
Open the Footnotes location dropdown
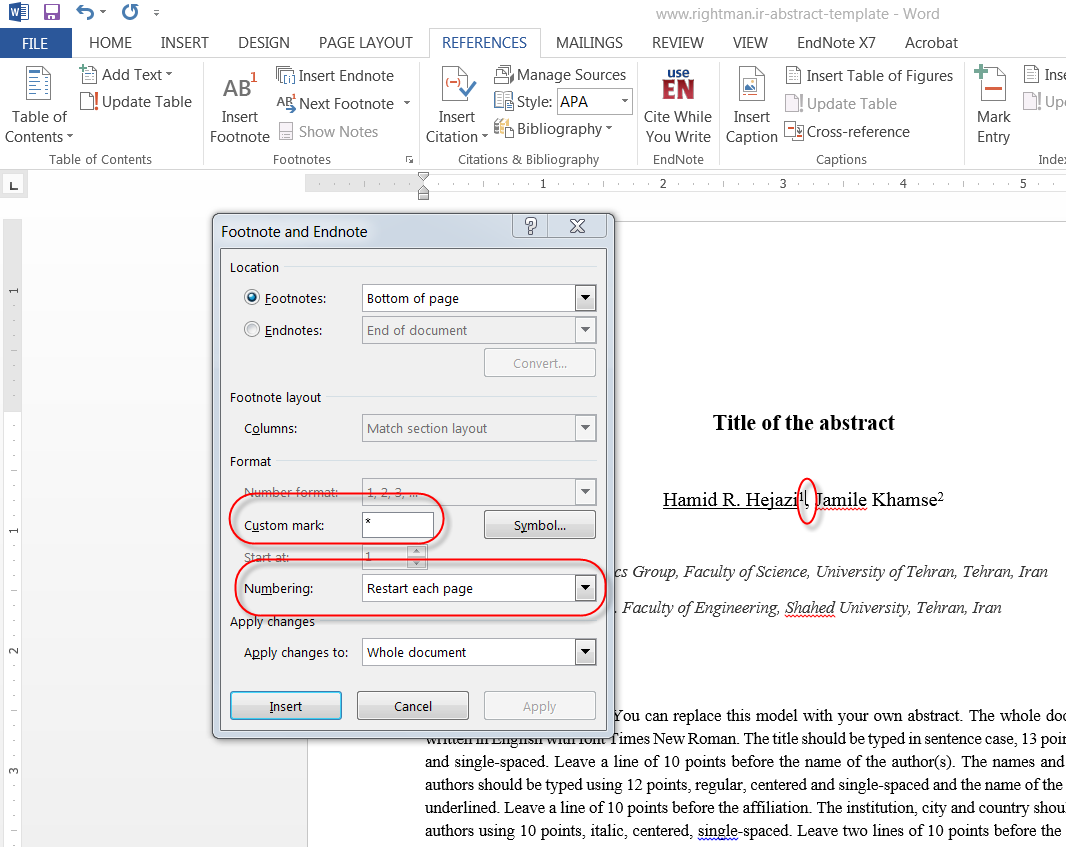(x=585, y=298)
